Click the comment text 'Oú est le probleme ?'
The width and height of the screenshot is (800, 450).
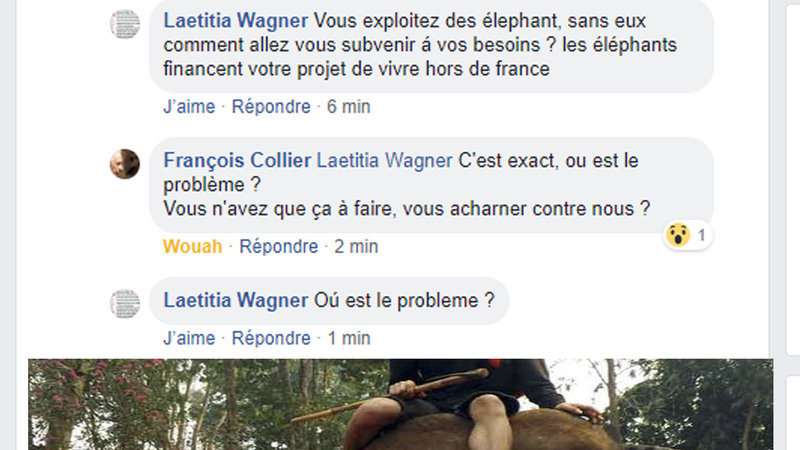(x=405, y=301)
